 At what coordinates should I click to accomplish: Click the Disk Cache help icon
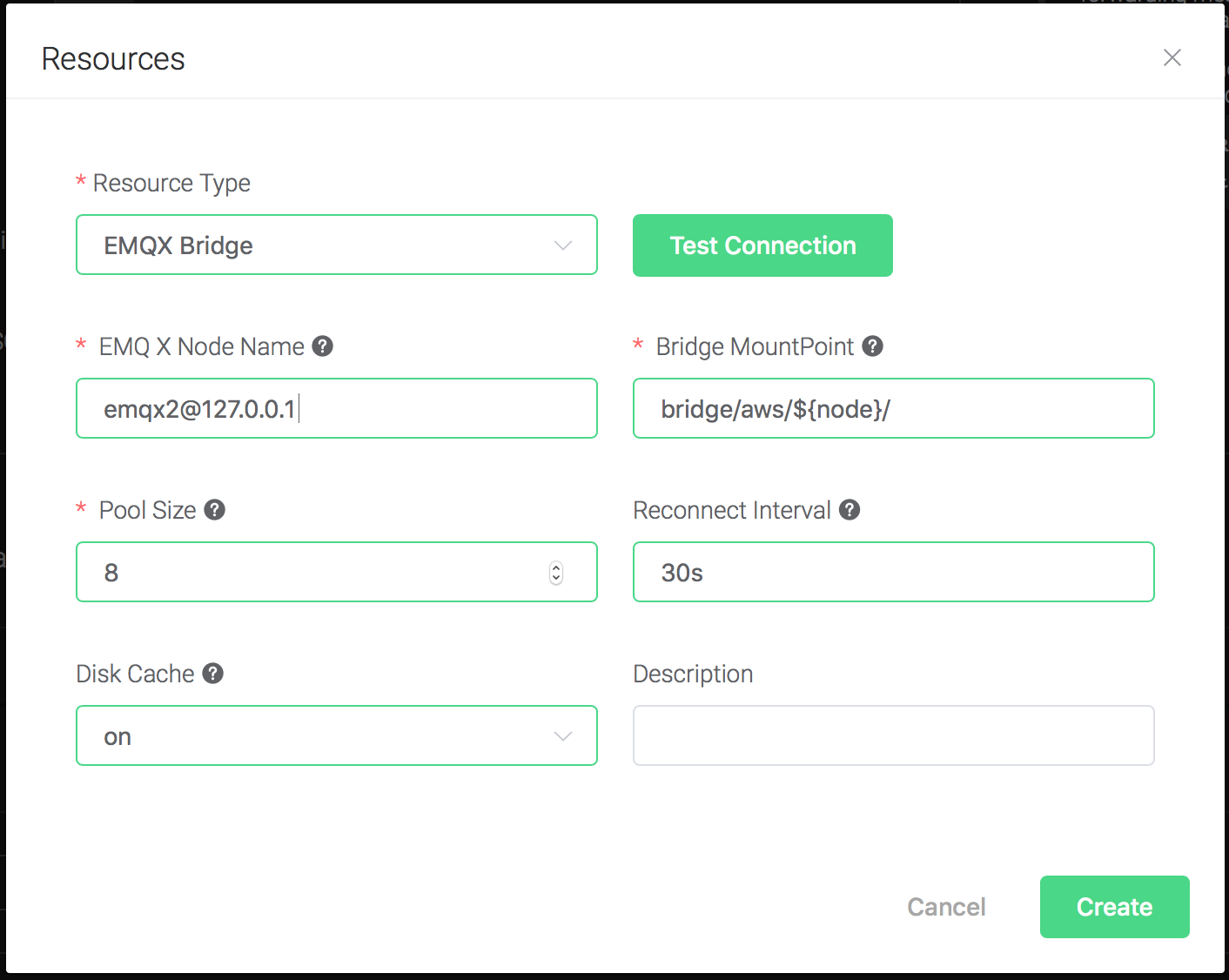[x=213, y=674]
